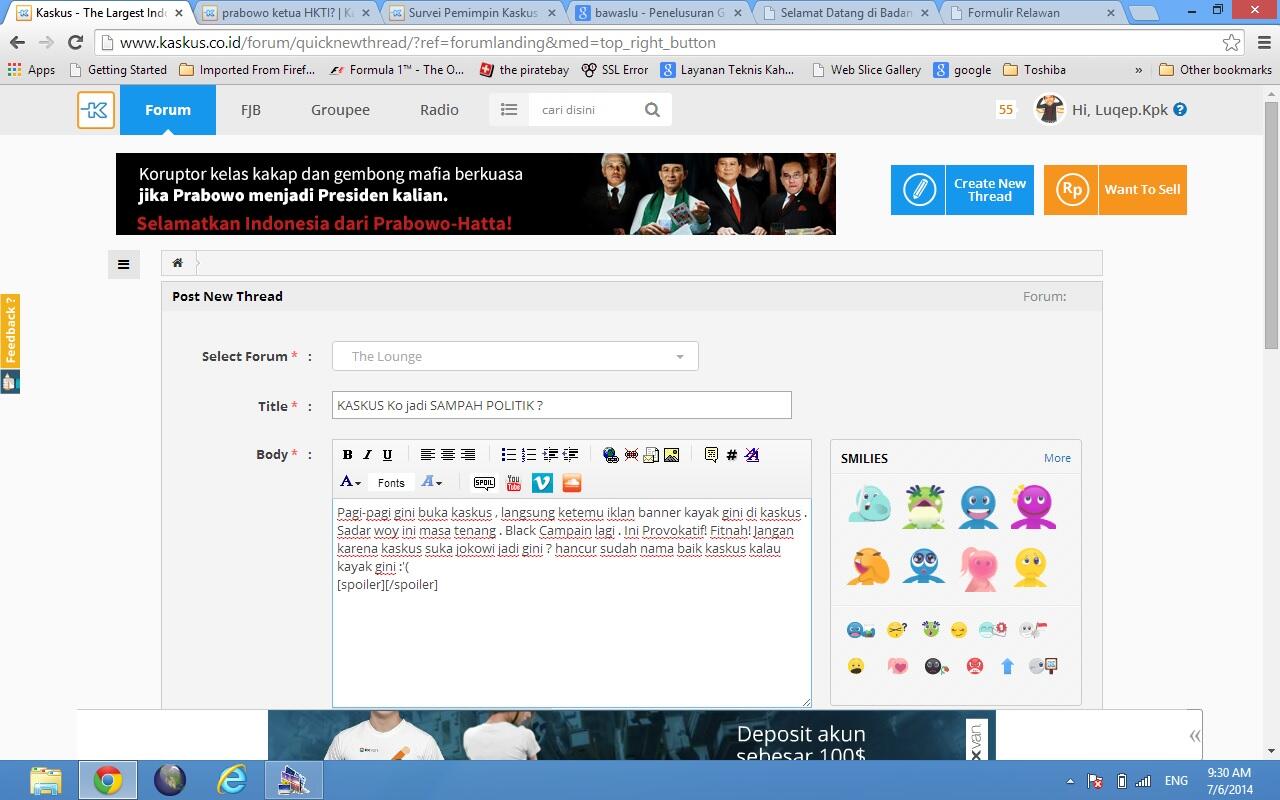Align body text right
The width and height of the screenshot is (1280, 800).
click(467, 455)
